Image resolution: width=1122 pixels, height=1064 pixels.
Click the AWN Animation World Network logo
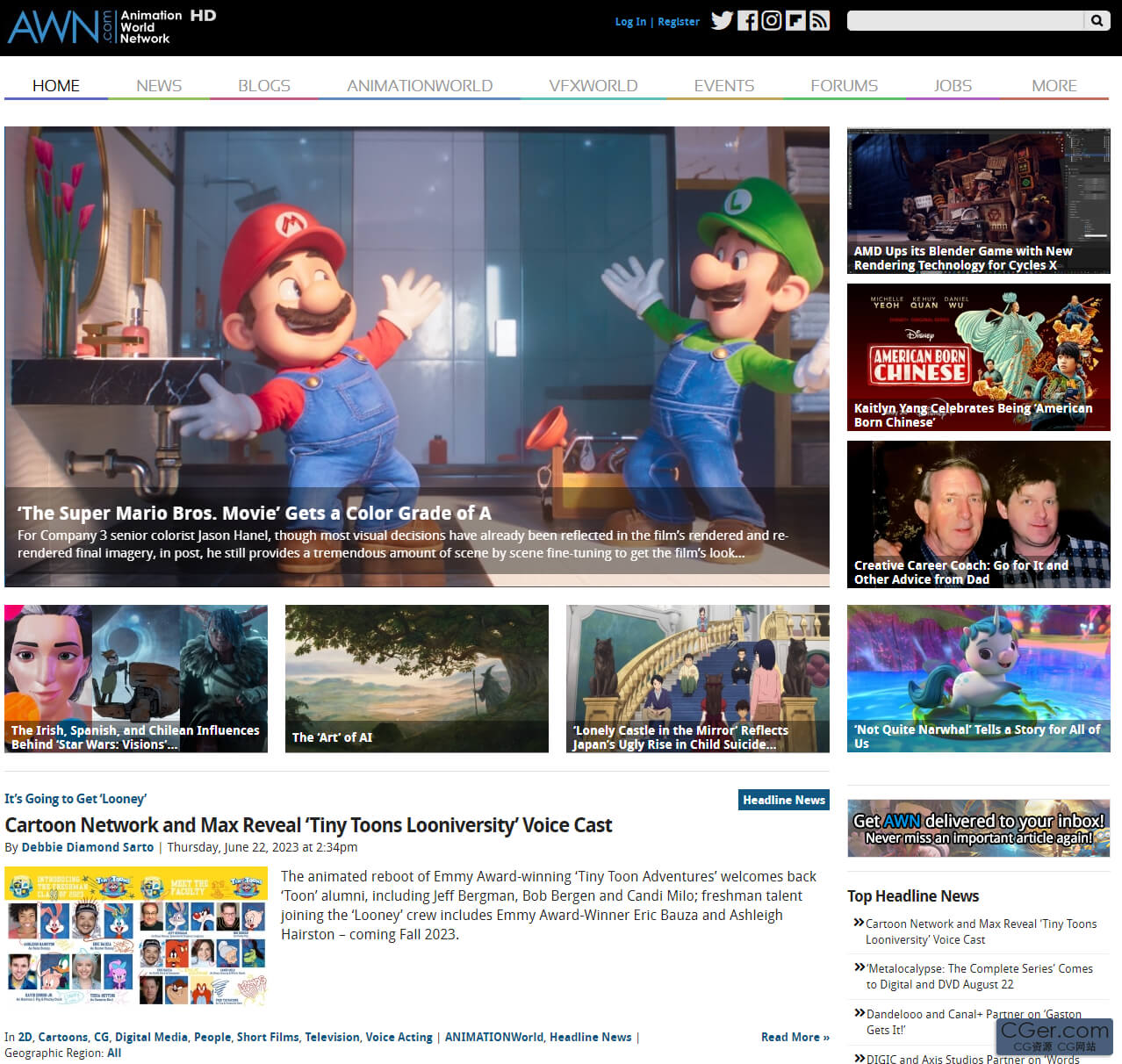[x=111, y=27]
